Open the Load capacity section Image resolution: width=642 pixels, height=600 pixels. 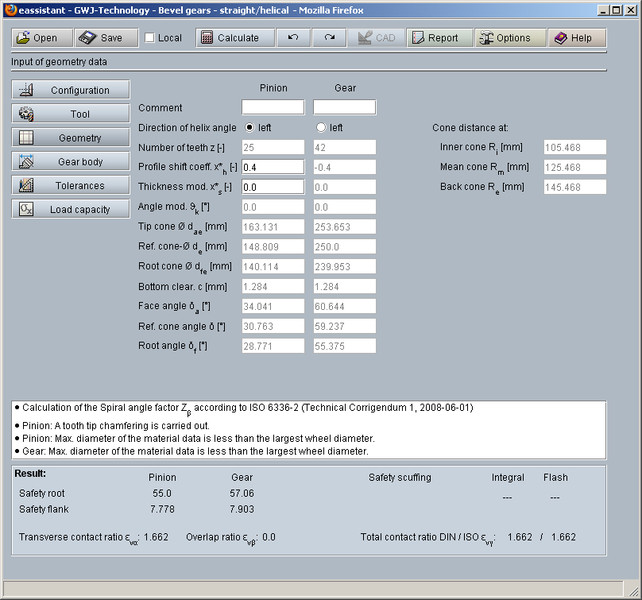(x=71, y=209)
